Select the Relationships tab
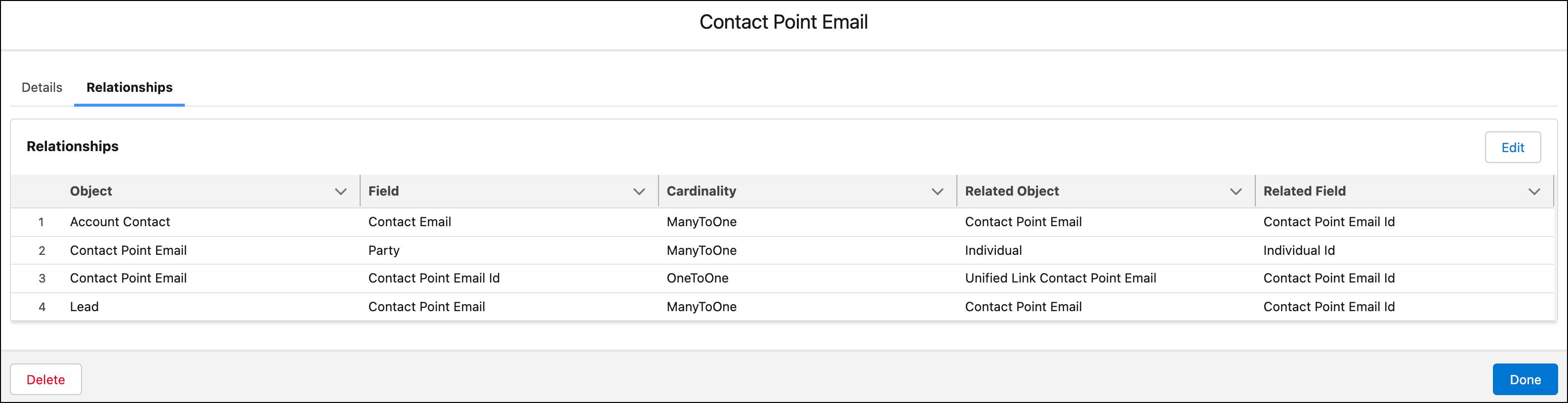This screenshot has width=1568, height=403. pos(128,87)
